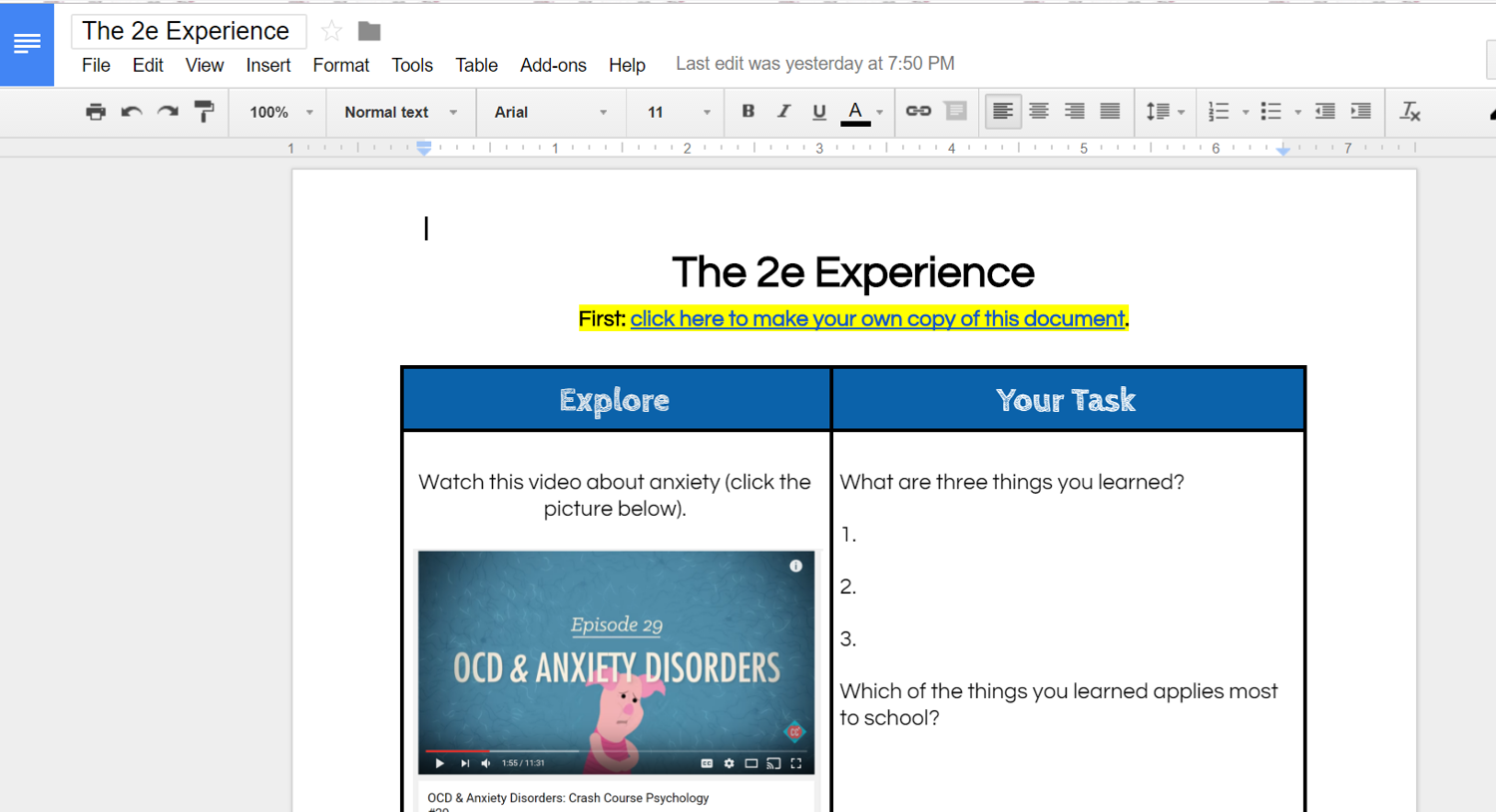Click the numbered list icon
Image resolution: width=1496 pixels, height=812 pixels.
(x=1219, y=112)
